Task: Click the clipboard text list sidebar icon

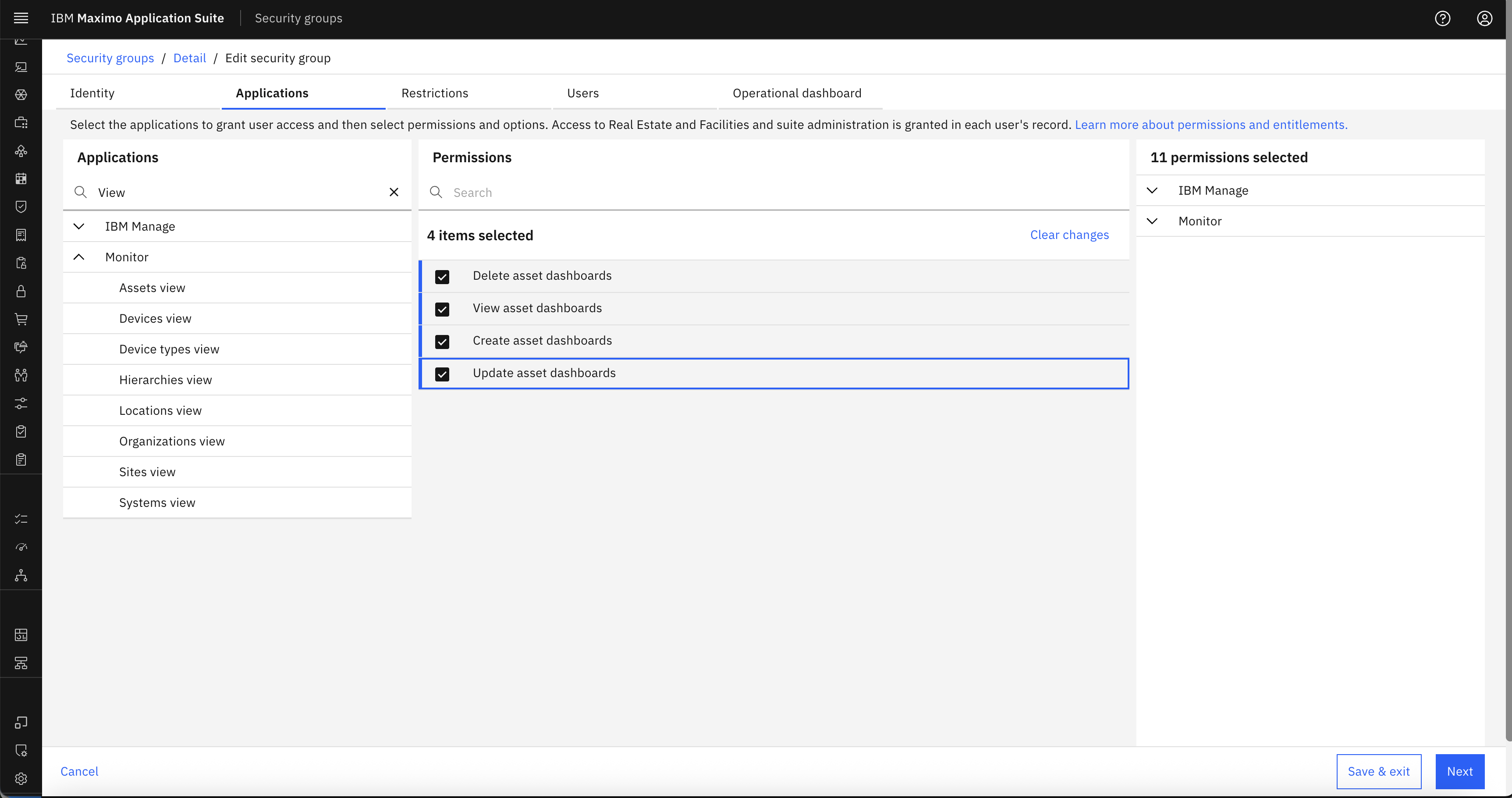Action: pos(21,459)
